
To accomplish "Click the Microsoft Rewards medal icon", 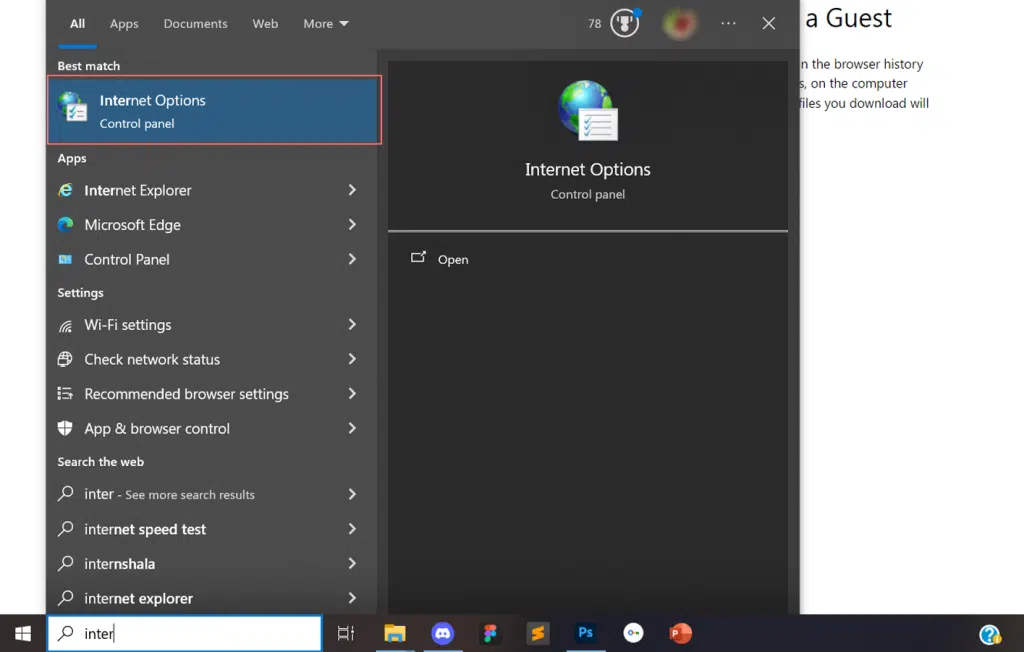I will [625, 23].
